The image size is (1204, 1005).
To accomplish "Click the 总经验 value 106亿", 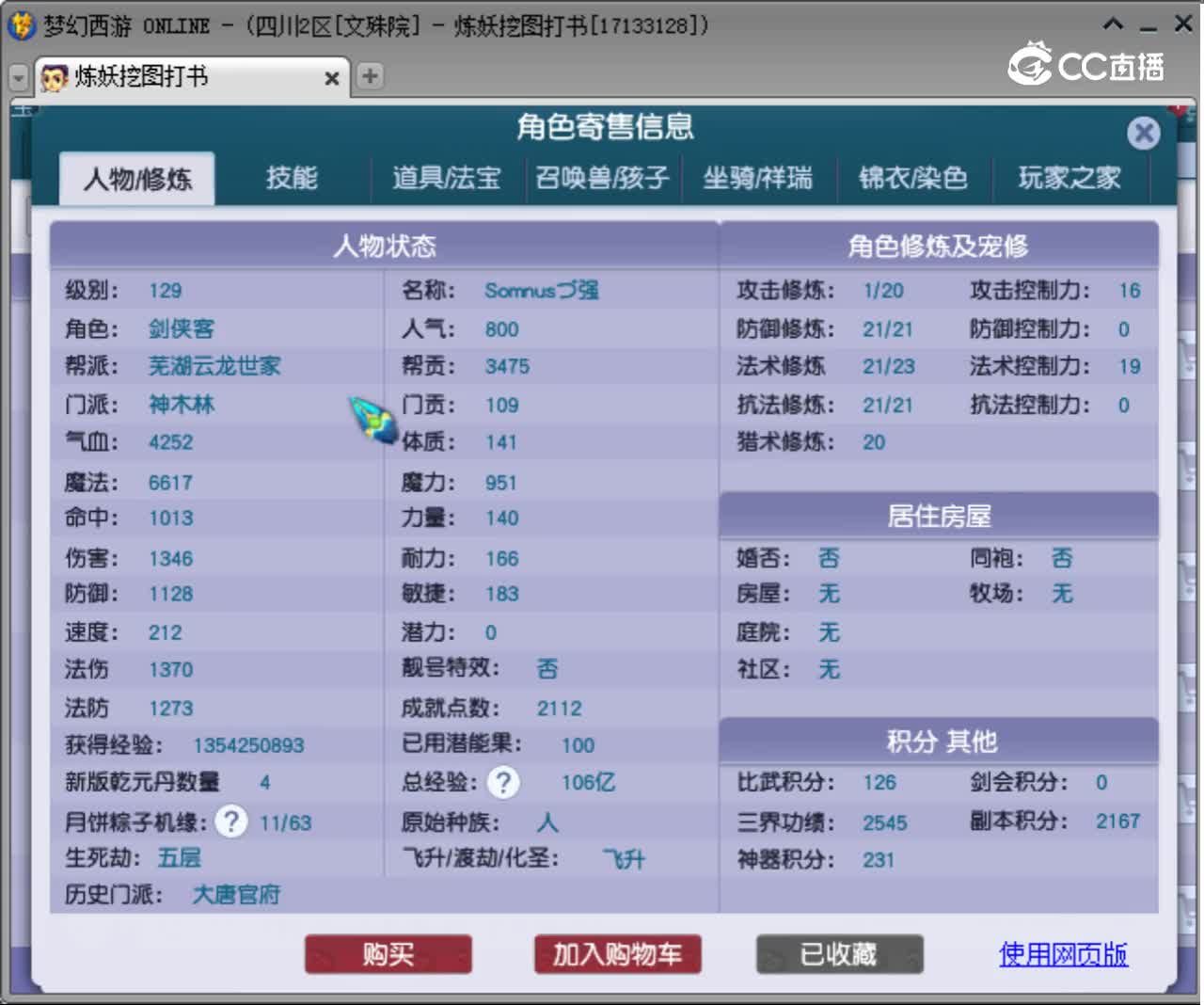I will 589,782.
